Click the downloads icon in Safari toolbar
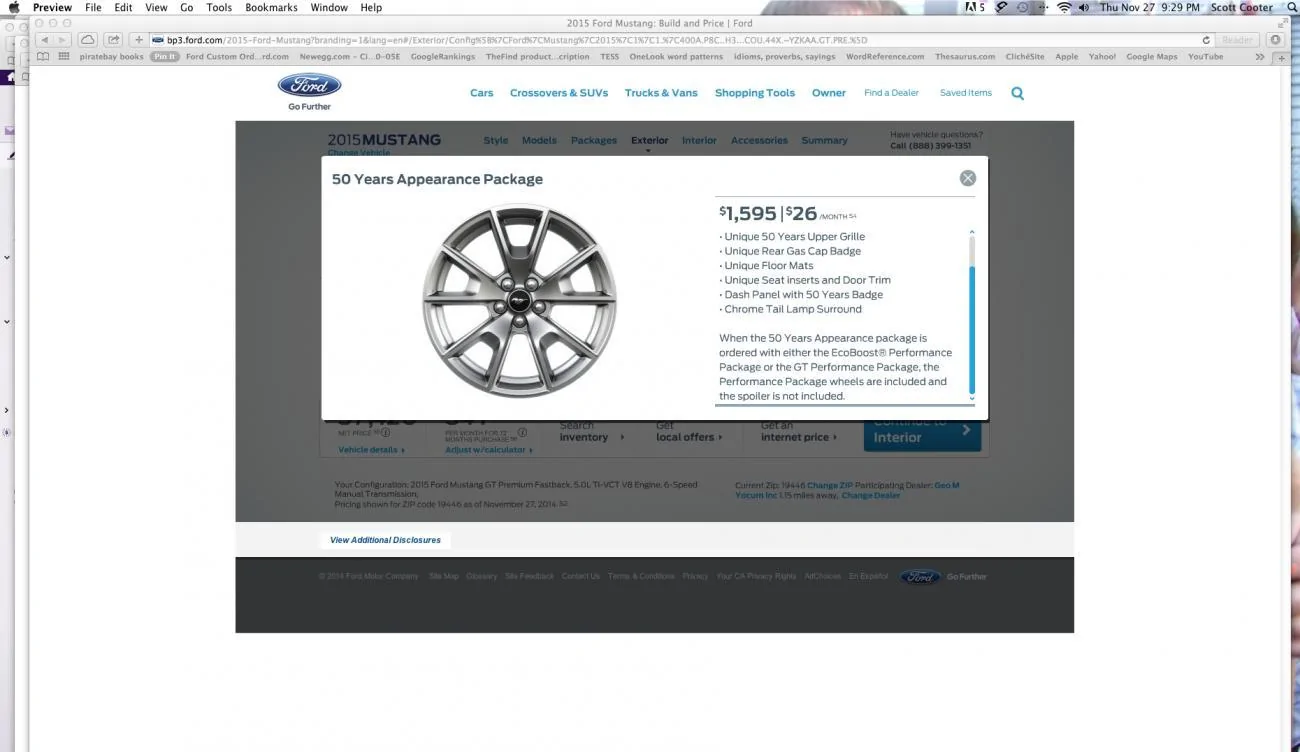 coord(1275,40)
